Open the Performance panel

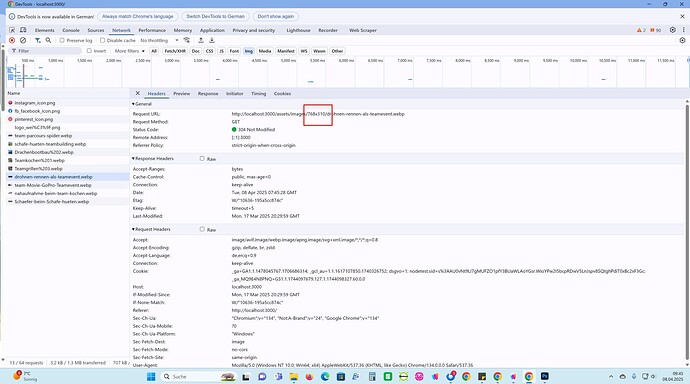pyautogui.click(x=152, y=30)
